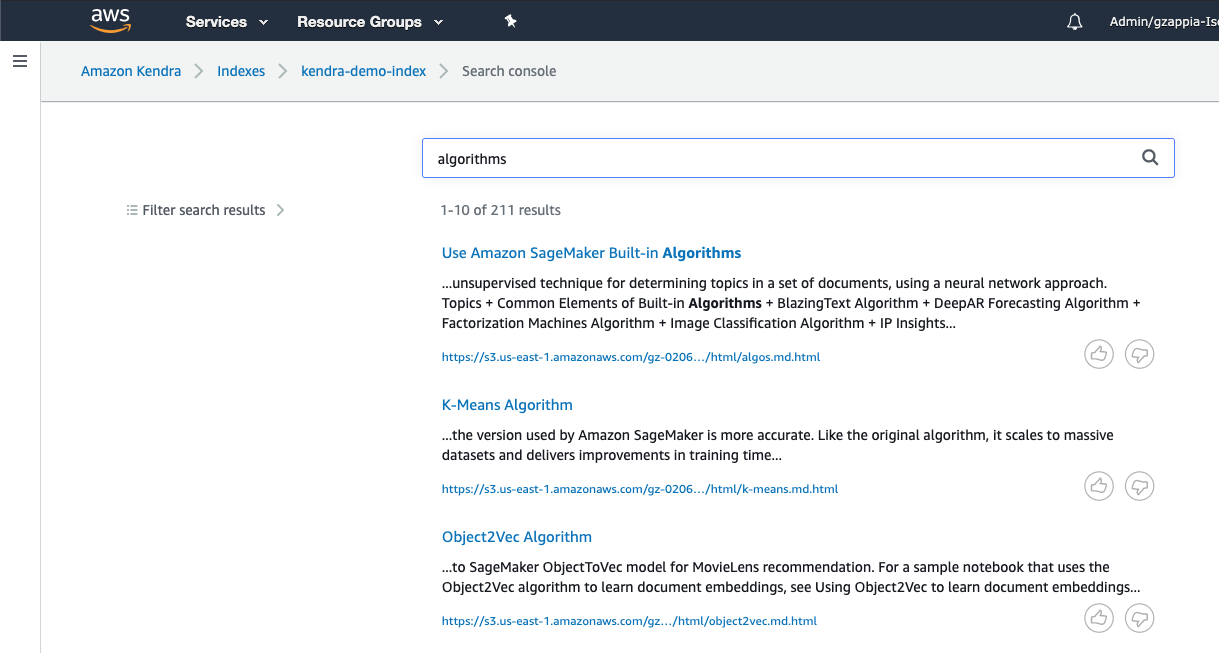Go to Indexes breadcrumb
Image resolution: width=1219 pixels, height=653 pixels.
241,71
